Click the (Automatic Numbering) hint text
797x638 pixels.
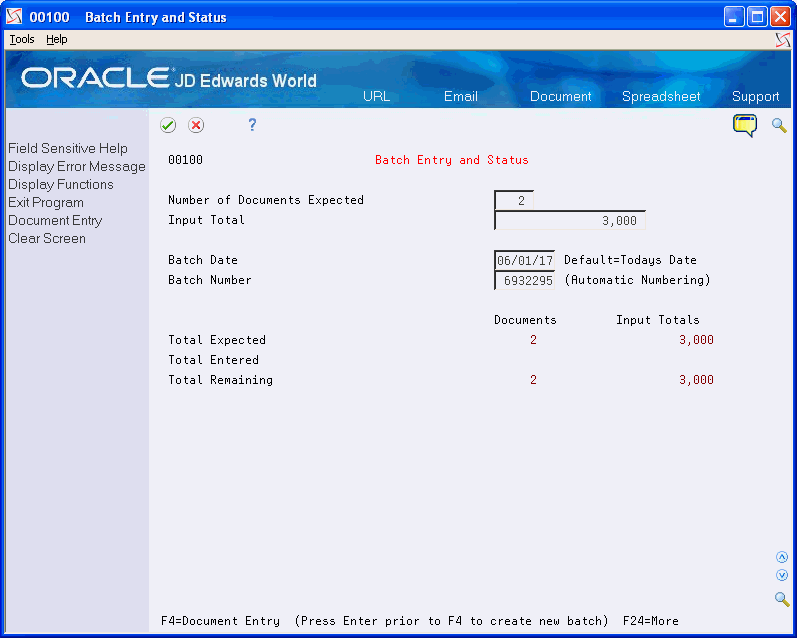(637, 280)
